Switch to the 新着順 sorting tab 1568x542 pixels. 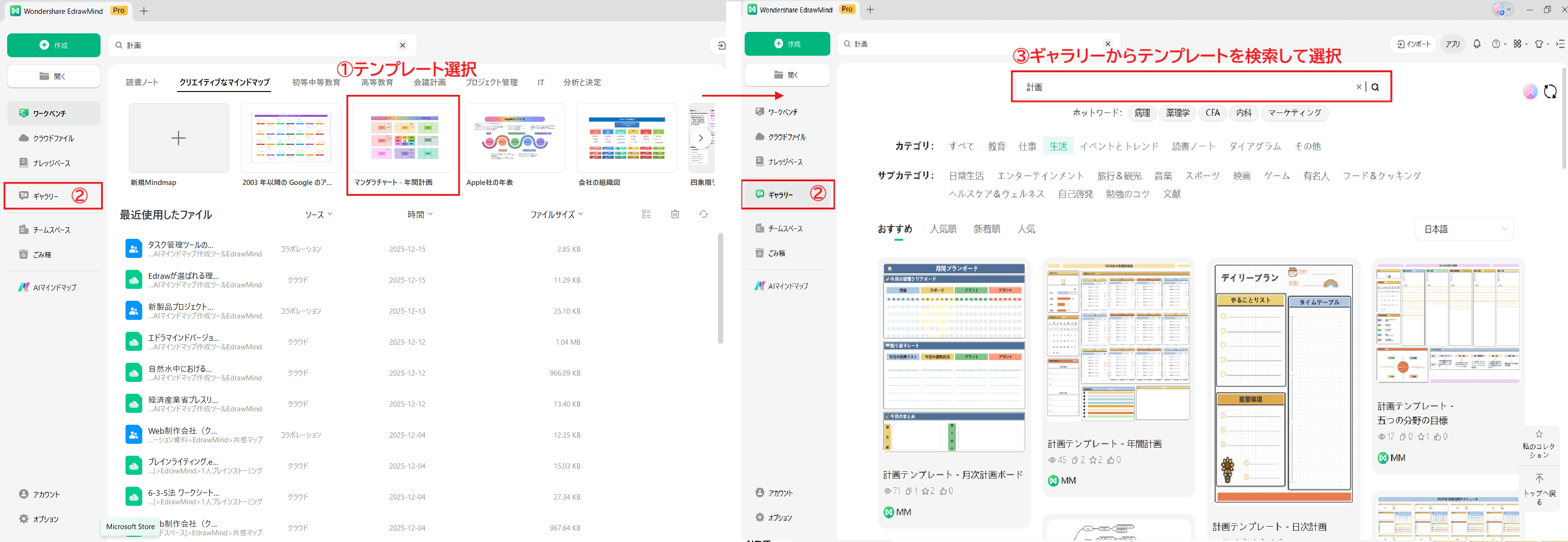pos(987,228)
